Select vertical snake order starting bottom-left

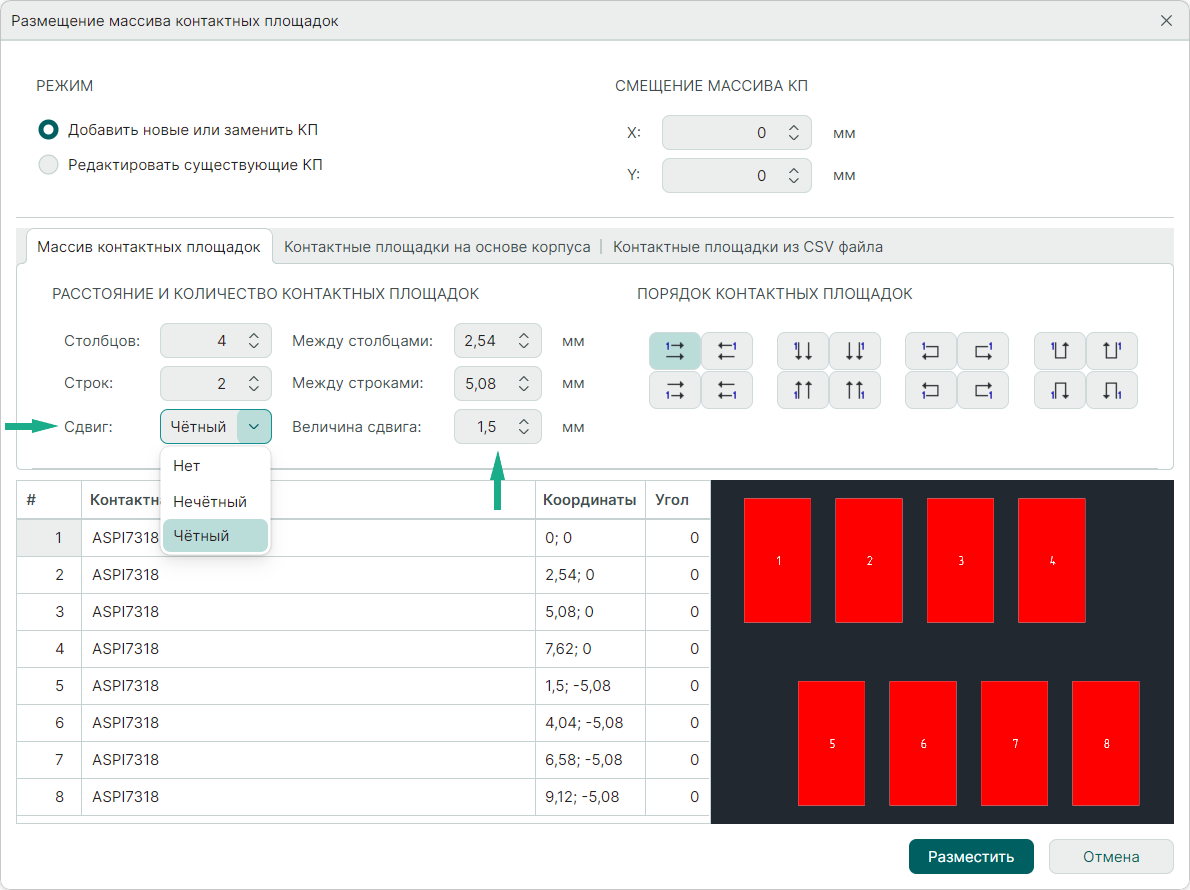coord(1060,390)
